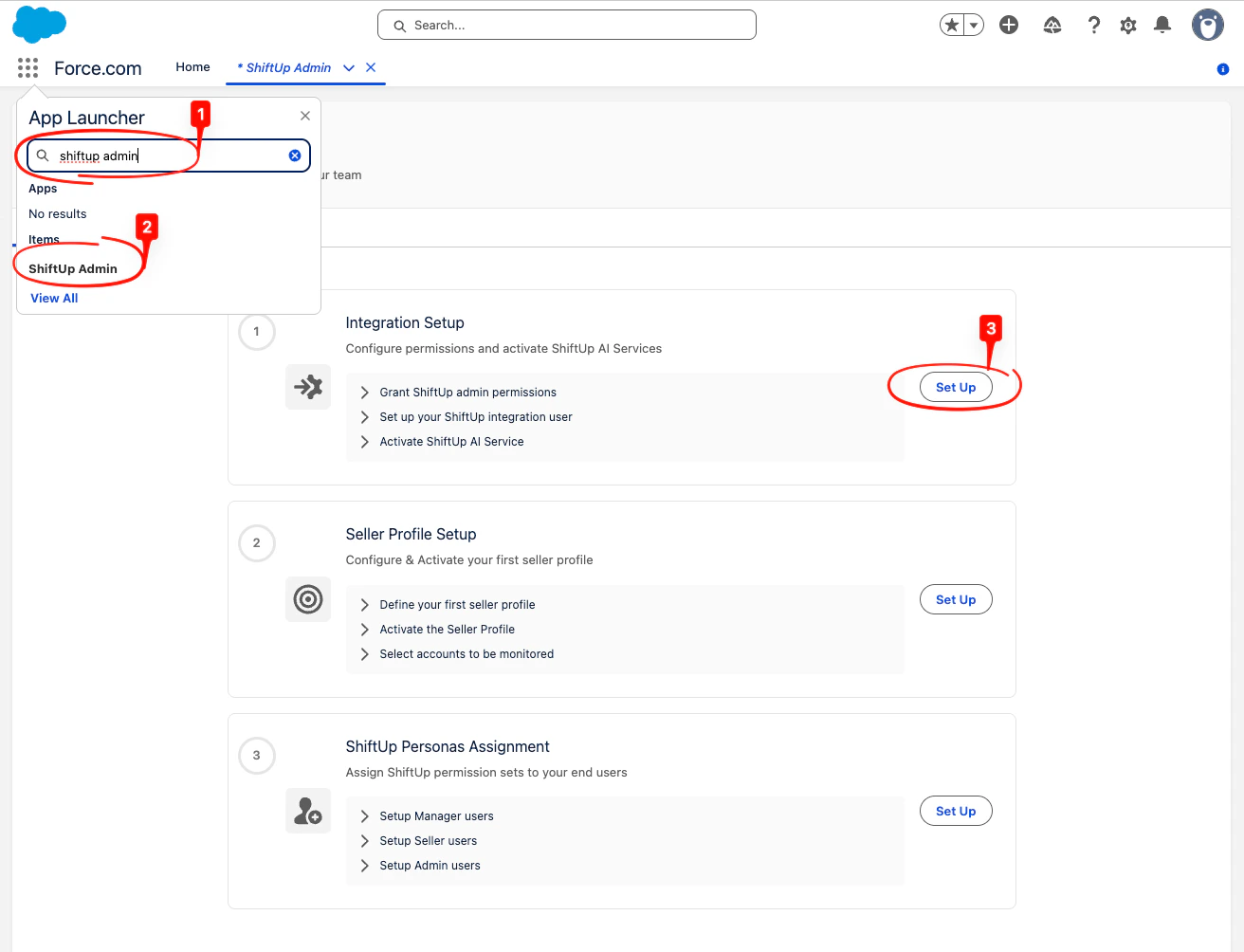
Task: Click the Favorites star icon
Action: (952, 25)
